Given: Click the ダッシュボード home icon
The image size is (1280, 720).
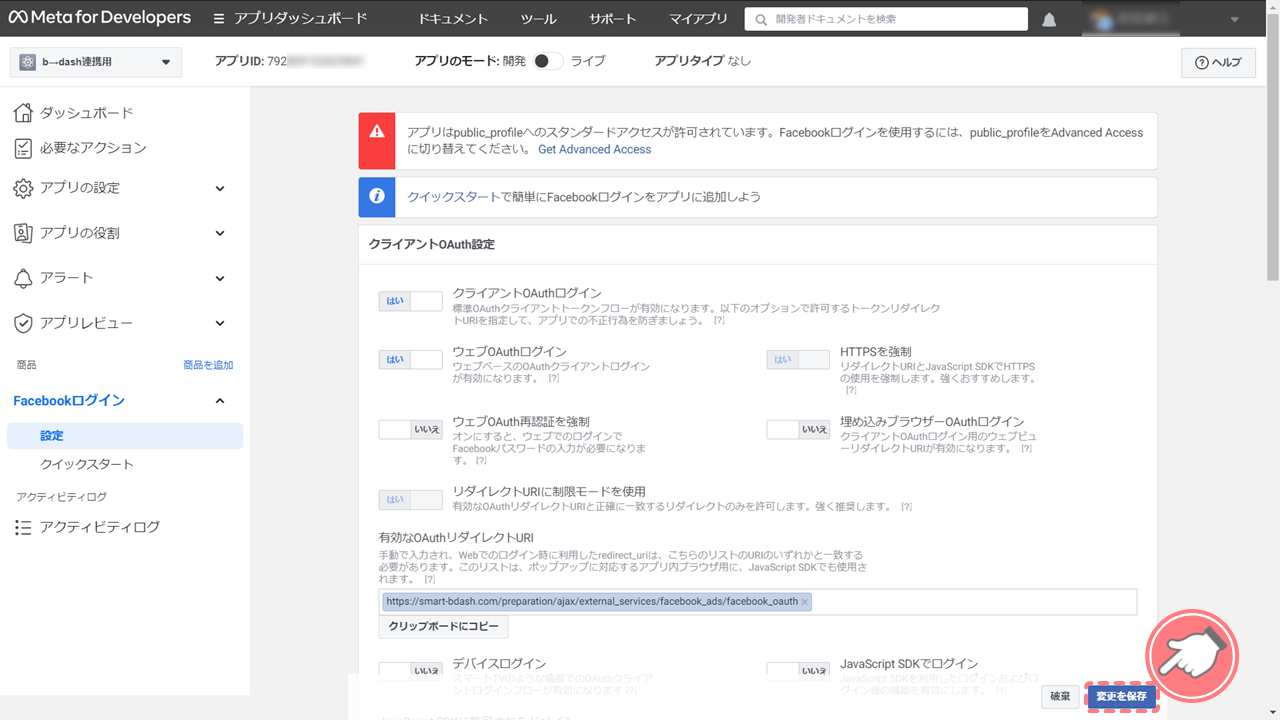Looking at the screenshot, I should click(x=23, y=113).
